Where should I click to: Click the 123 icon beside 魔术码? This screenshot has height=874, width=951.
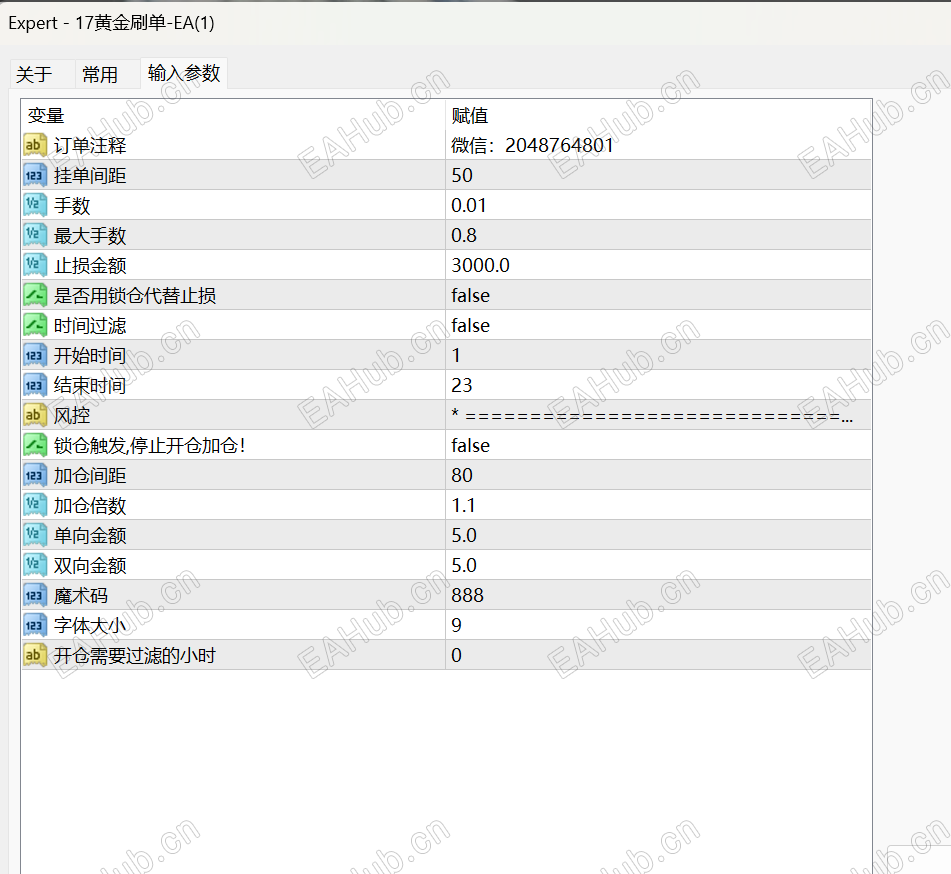coord(35,596)
